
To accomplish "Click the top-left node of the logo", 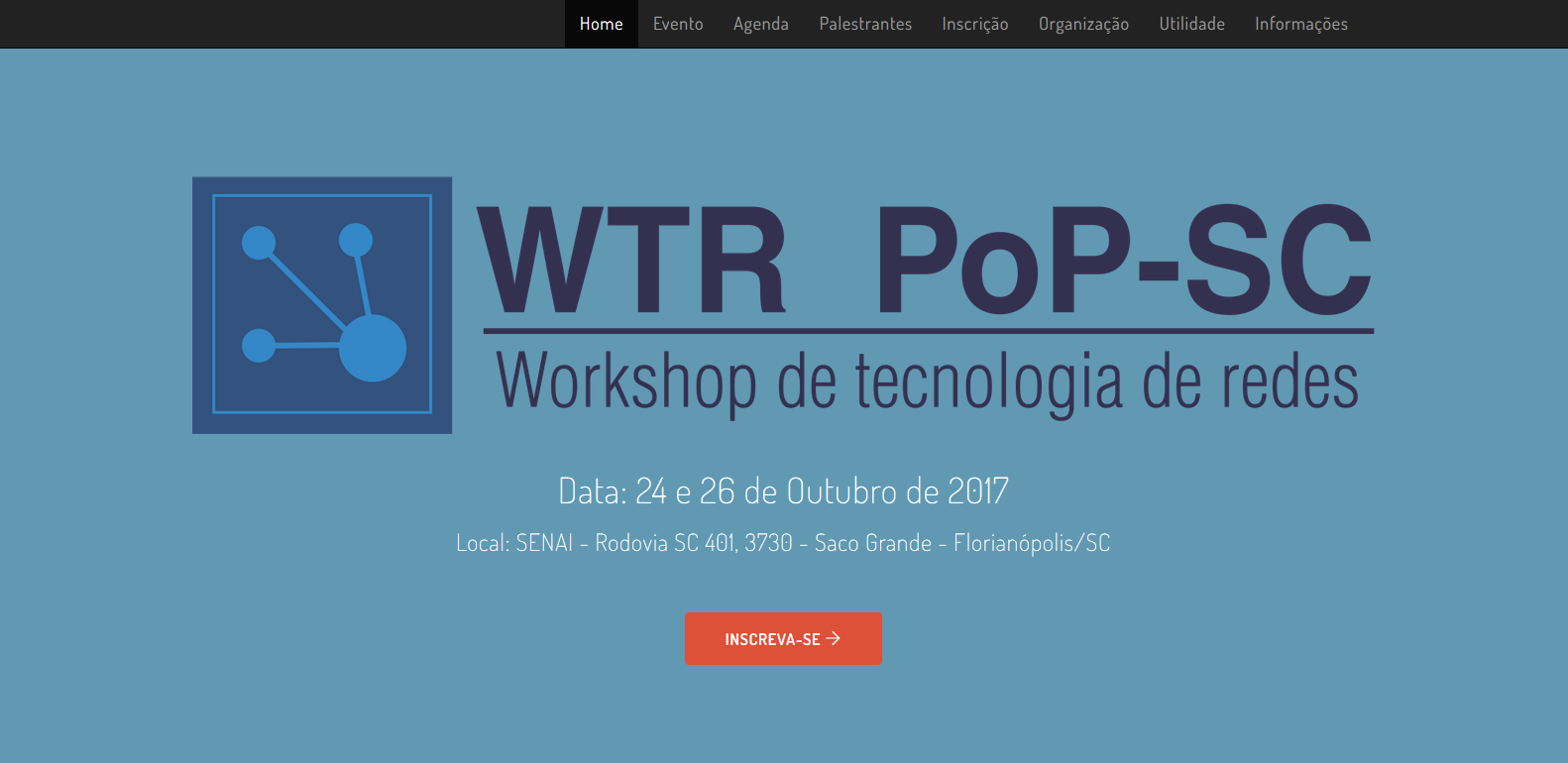I will [x=259, y=243].
